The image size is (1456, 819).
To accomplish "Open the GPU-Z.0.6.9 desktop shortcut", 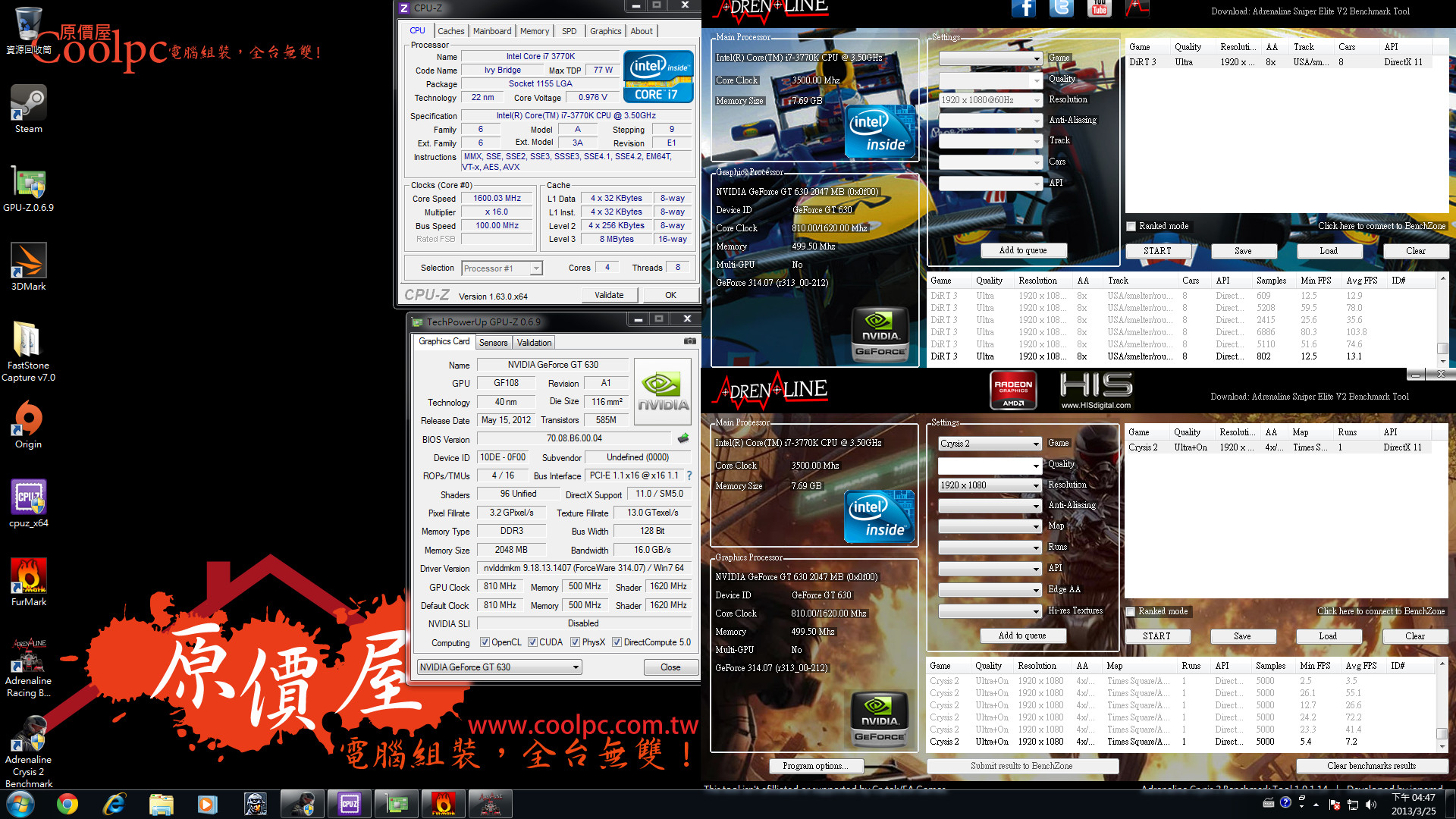I will [28, 188].
